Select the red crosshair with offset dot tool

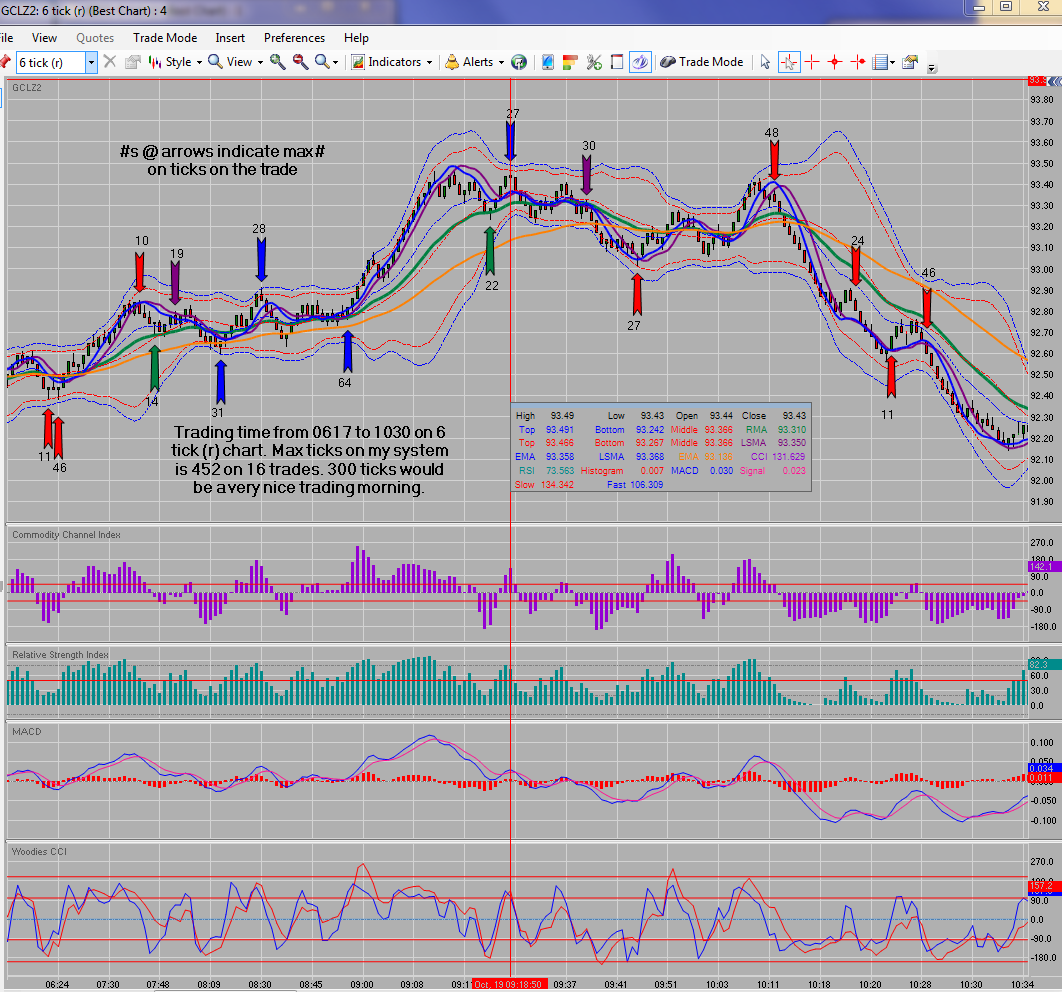857,62
